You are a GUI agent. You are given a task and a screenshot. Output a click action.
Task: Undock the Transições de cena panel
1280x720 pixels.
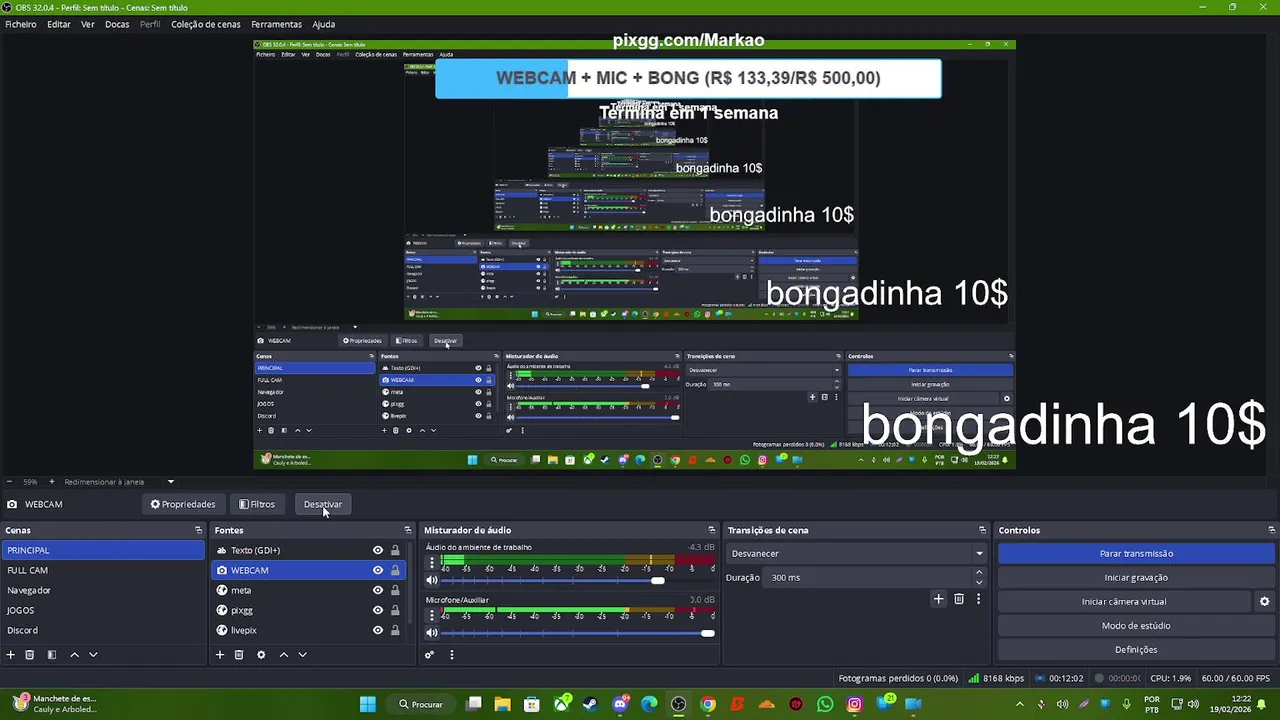click(x=983, y=530)
